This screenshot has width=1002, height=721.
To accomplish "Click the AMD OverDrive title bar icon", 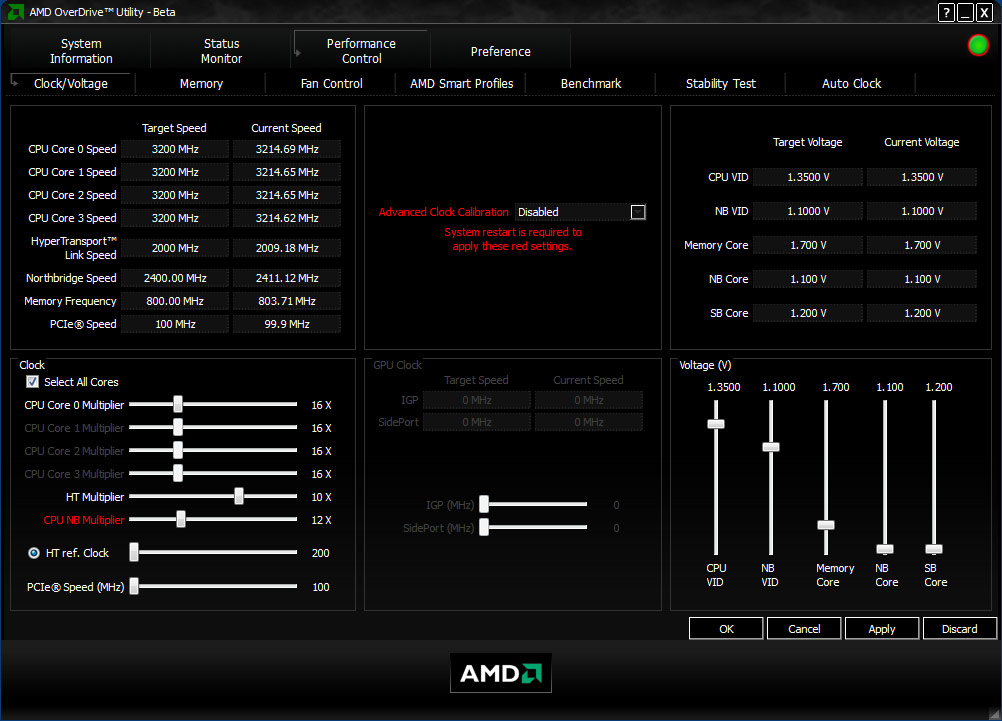I will pos(15,12).
